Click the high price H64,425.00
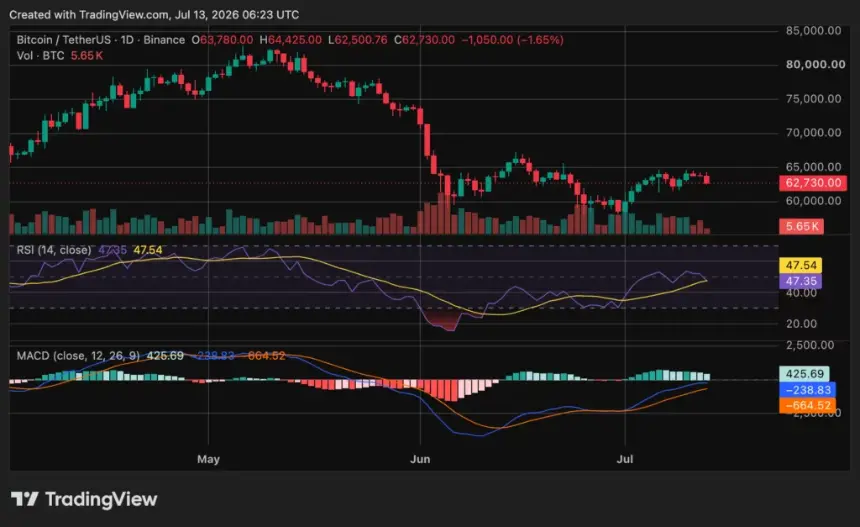The image size is (860, 527). (x=291, y=40)
